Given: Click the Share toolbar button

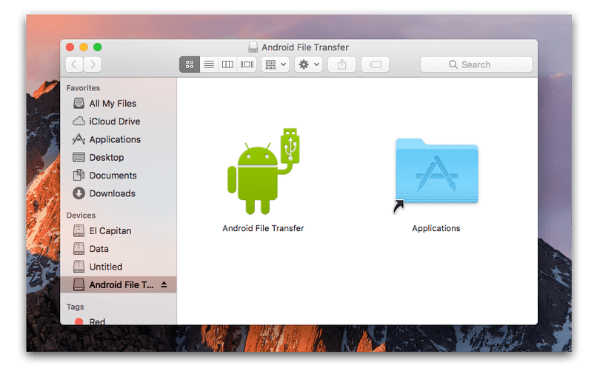Looking at the screenshot, I should [x=342, y=65].
